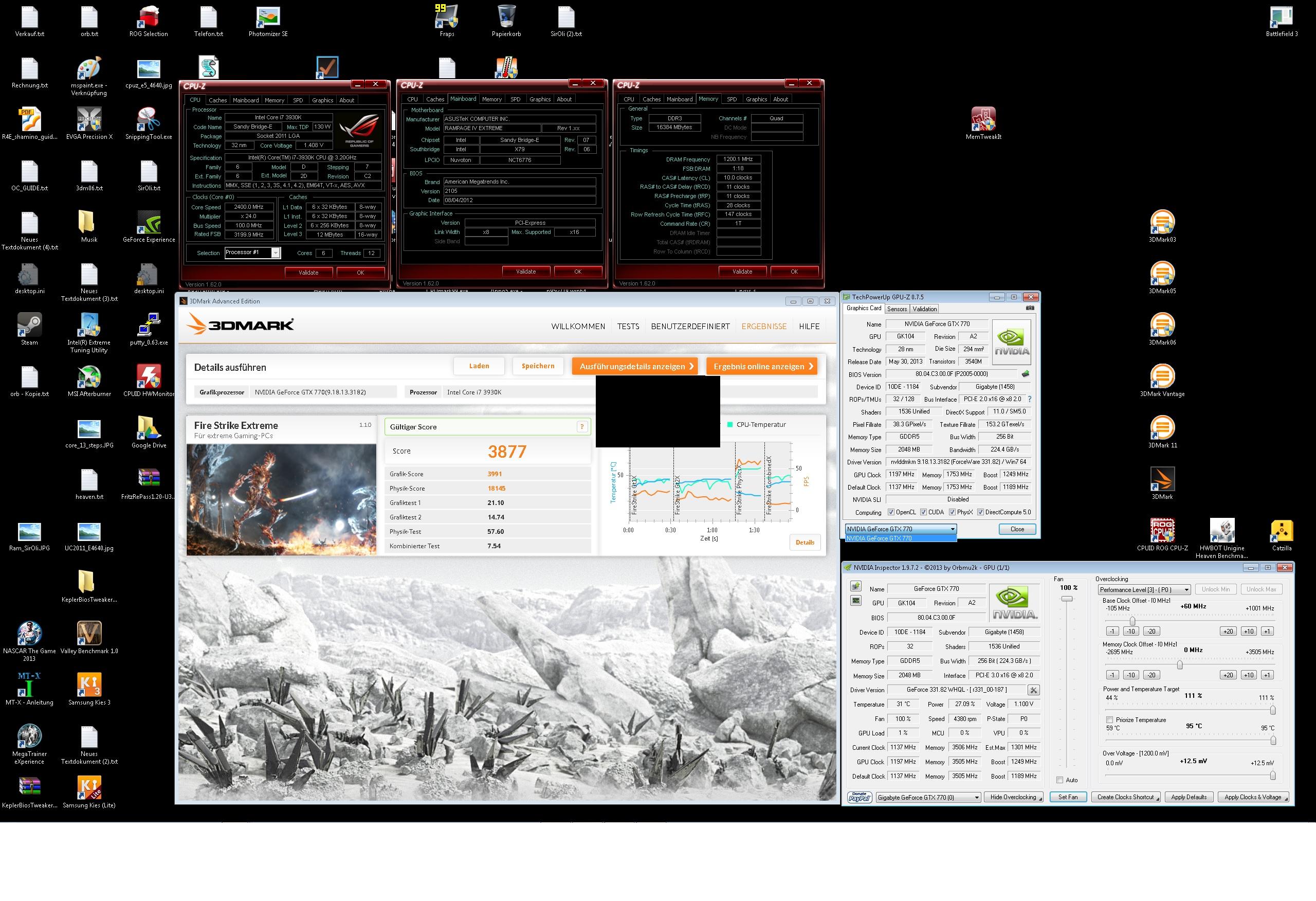1316x901 pixels.
Task: Select the Valley Benchmark 1.0 icon
Action: pyautogui.click(x=89, y=638)
